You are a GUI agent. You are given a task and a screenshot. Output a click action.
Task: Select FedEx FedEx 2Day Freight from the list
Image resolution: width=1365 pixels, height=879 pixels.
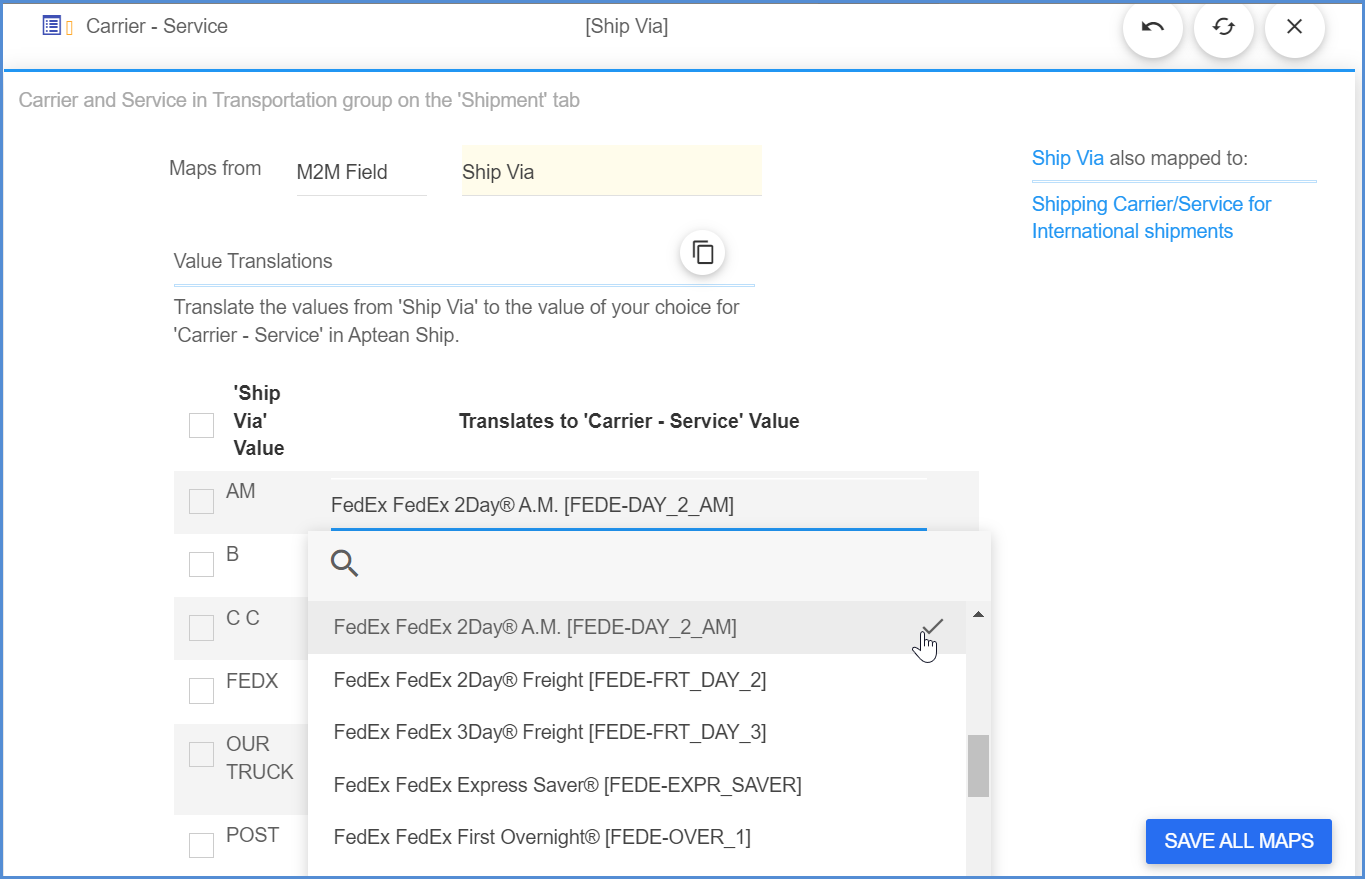(x=551, y=680)
